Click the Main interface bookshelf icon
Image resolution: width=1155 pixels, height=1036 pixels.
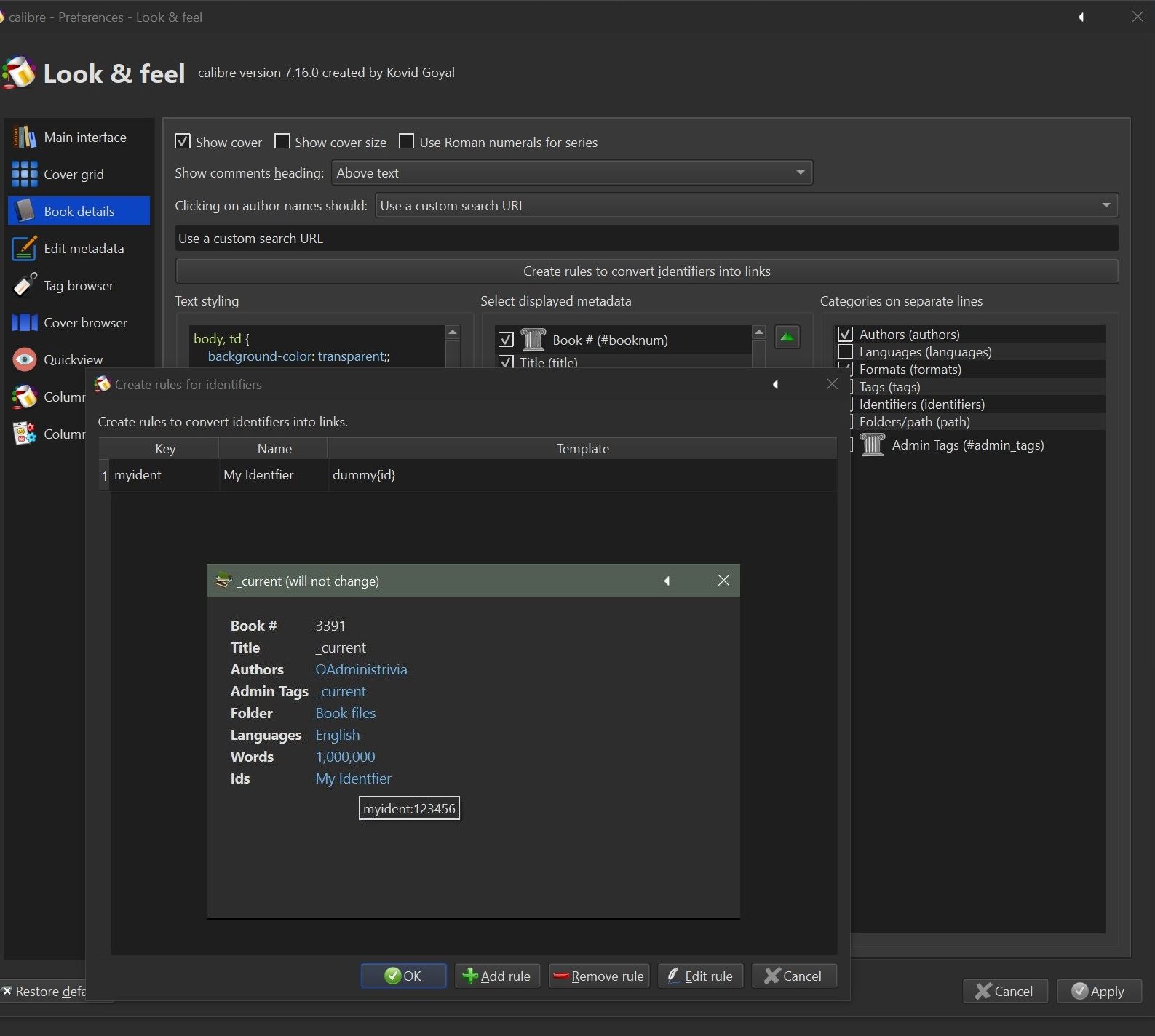[x=25, y=137]
